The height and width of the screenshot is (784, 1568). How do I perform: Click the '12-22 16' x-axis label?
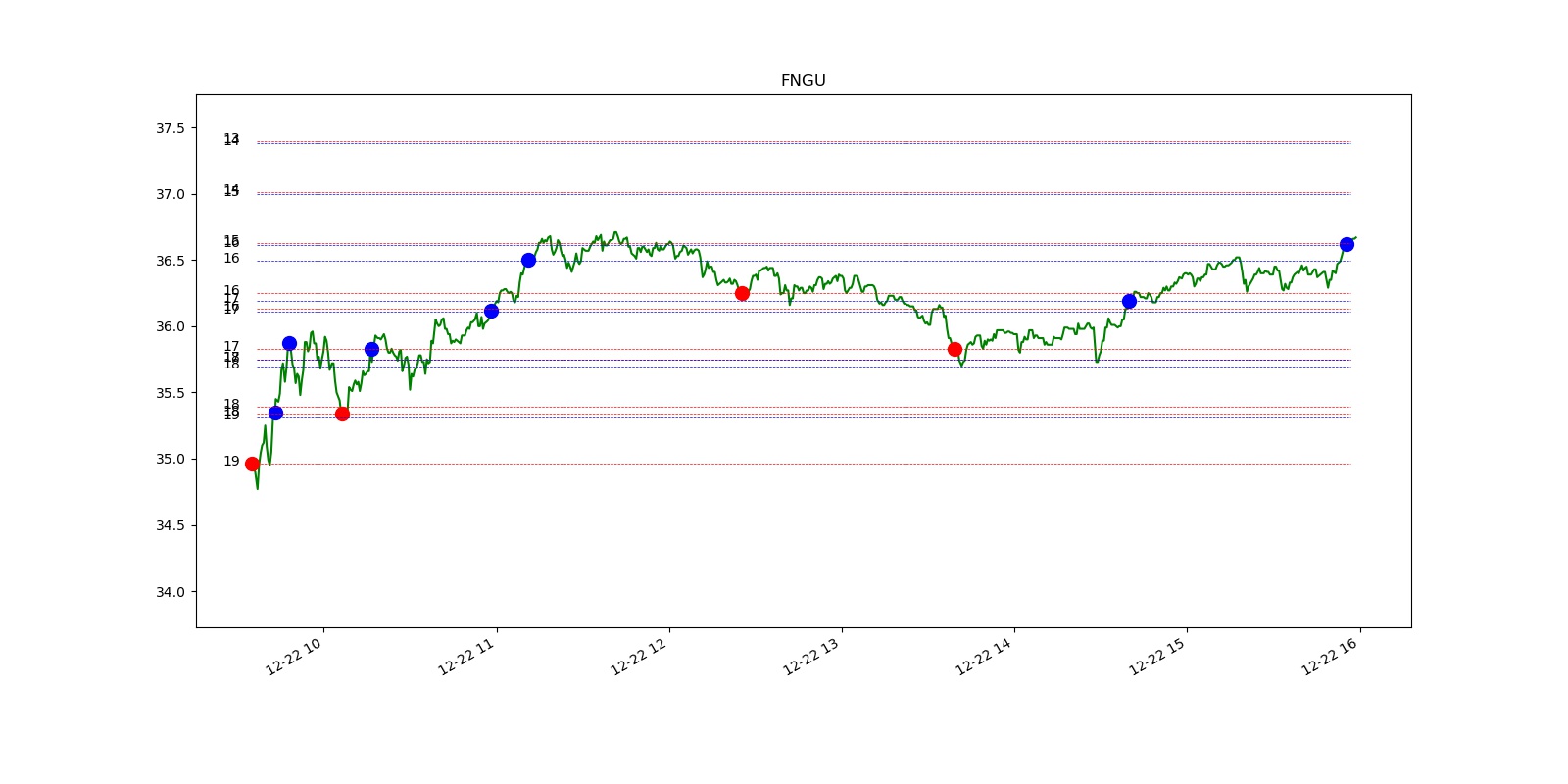tap(1328, 657)
